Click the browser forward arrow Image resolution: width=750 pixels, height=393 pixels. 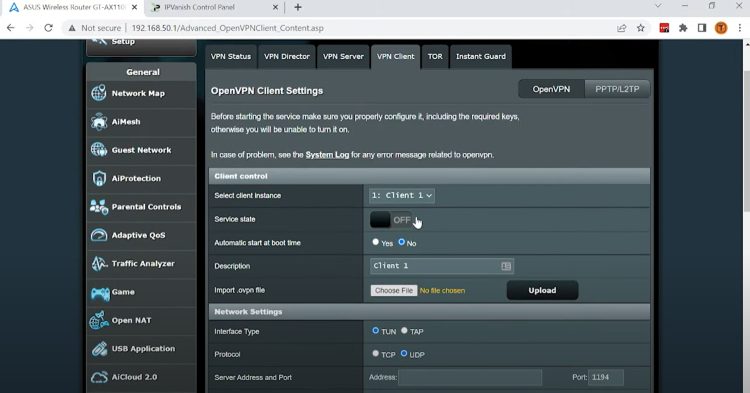tap(30, 28)
